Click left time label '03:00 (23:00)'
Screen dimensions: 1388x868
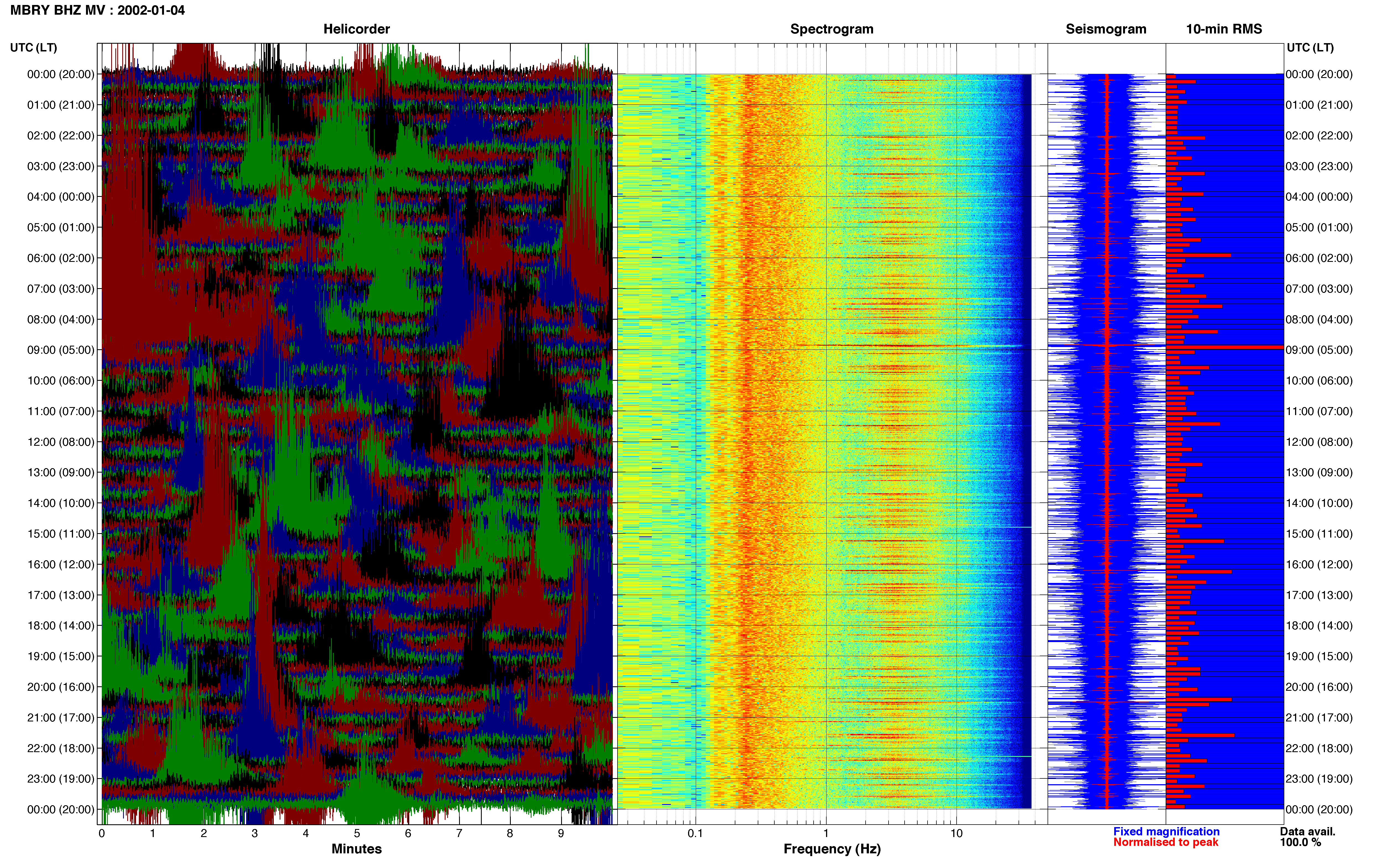point(61,166)
